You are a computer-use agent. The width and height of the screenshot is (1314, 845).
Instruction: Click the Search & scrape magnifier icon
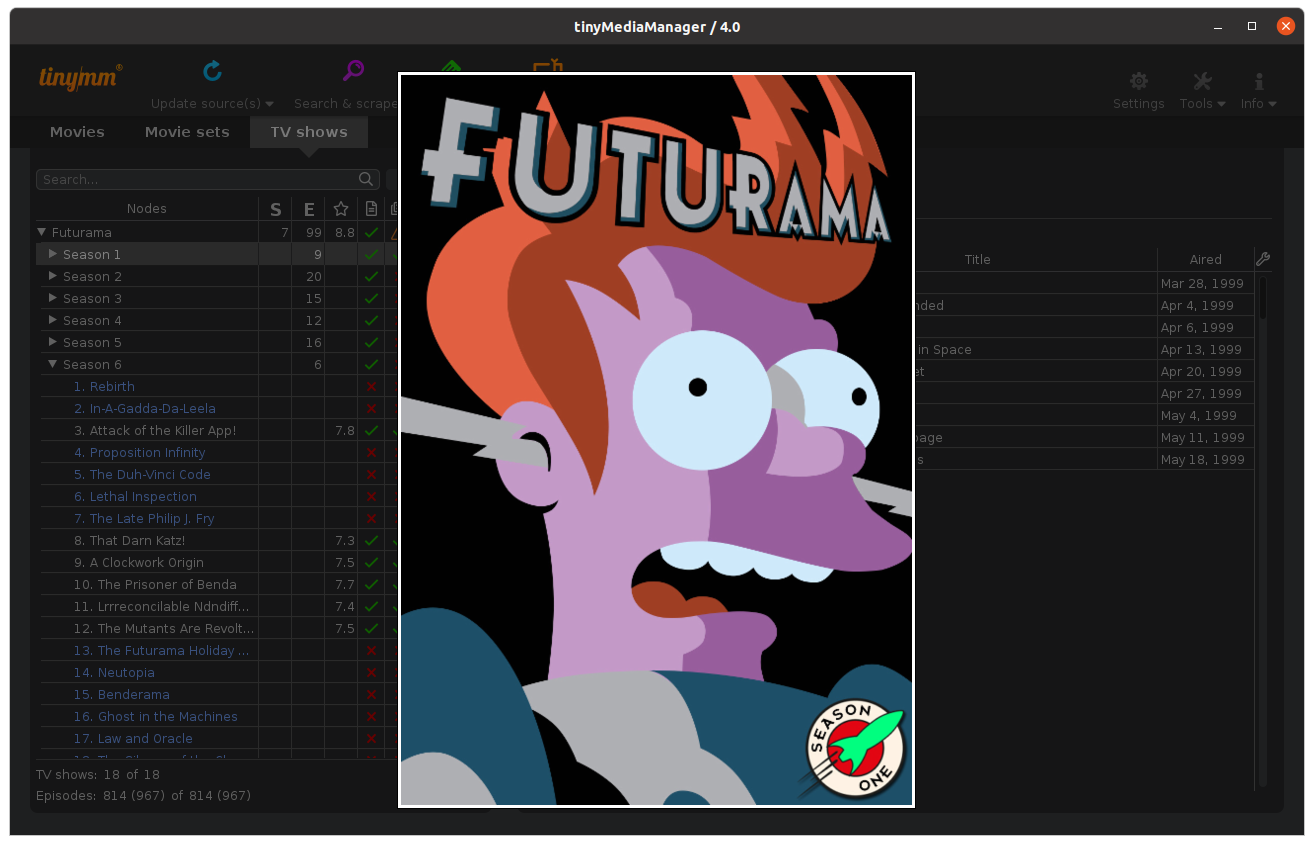(353, 71)
